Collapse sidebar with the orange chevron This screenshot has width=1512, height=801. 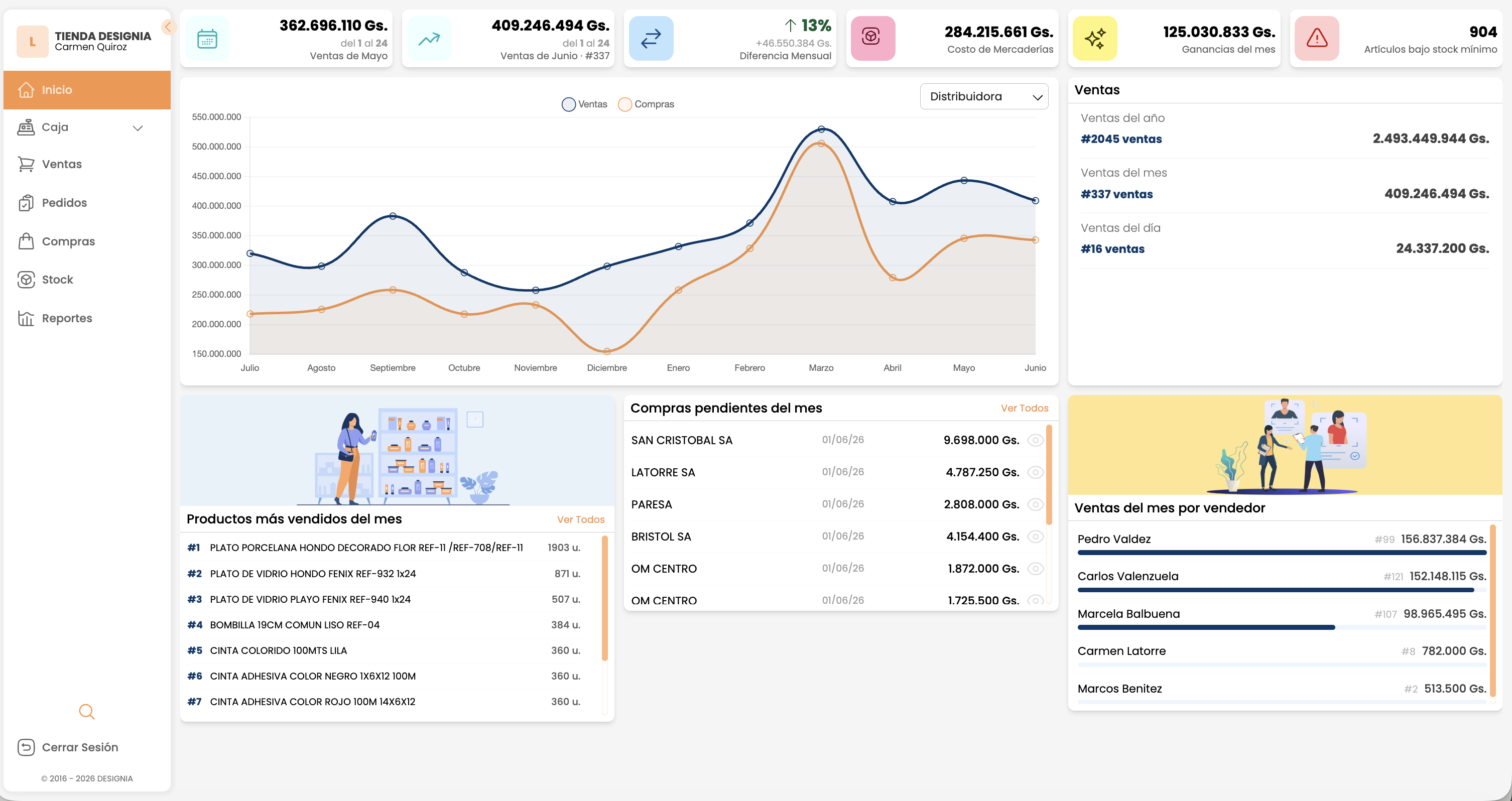point(168,27)
